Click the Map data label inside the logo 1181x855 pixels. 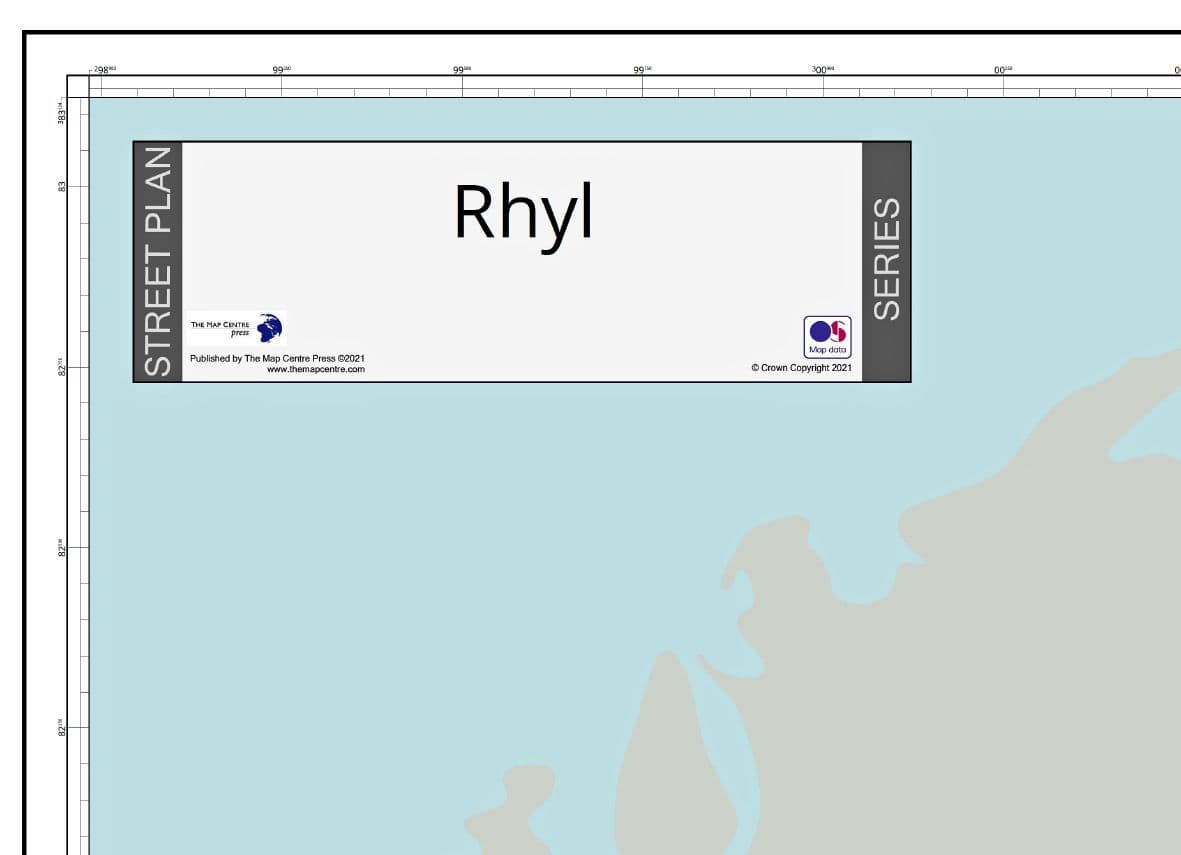coord(828,349)
